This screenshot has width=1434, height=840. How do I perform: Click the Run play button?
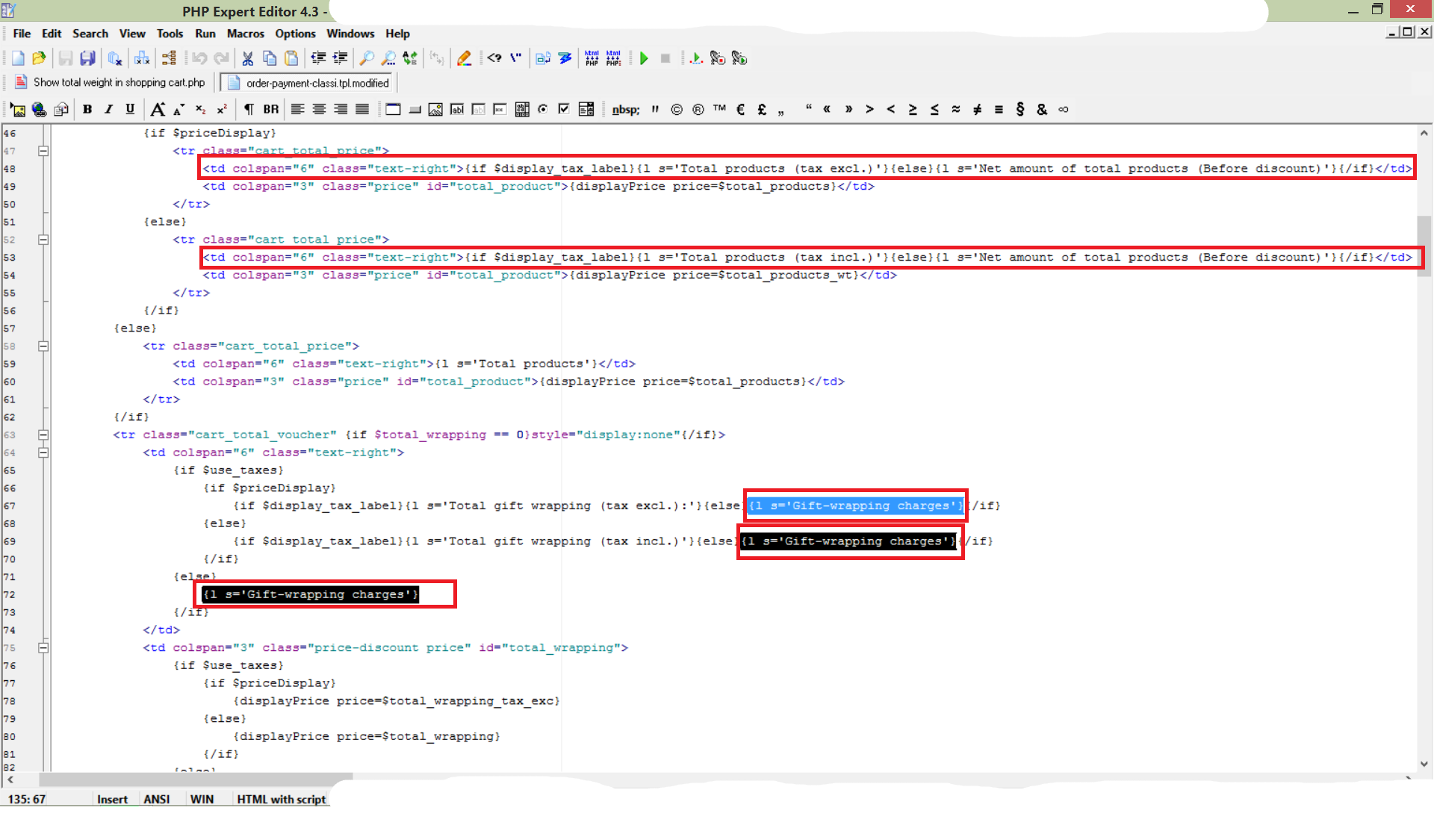(644, 58)
